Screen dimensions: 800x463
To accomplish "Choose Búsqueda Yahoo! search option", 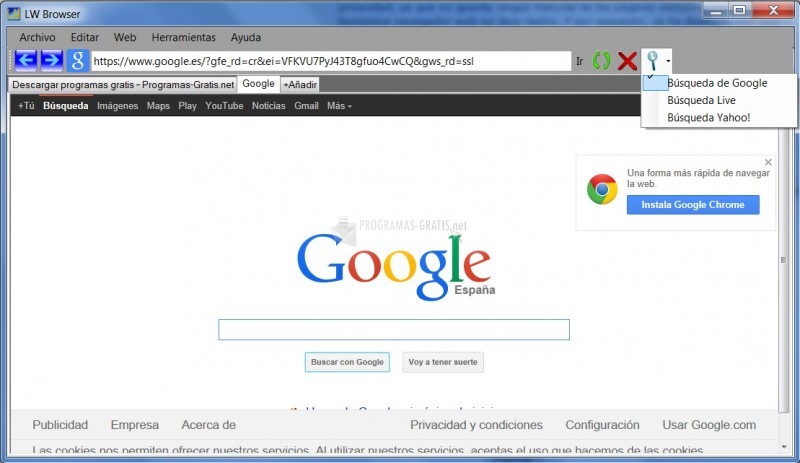I will pos(719,117).
